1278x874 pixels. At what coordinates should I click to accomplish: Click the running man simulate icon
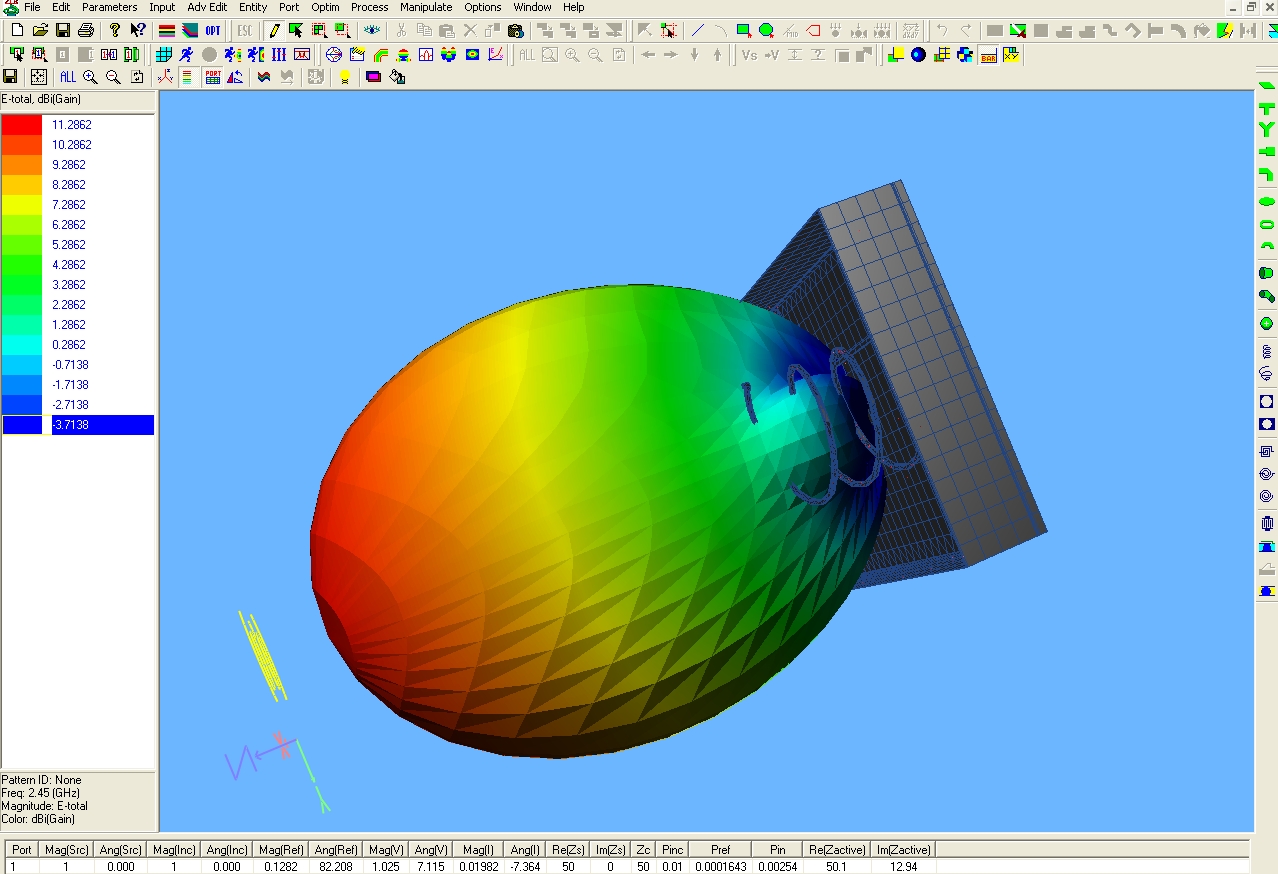(186, 55)
